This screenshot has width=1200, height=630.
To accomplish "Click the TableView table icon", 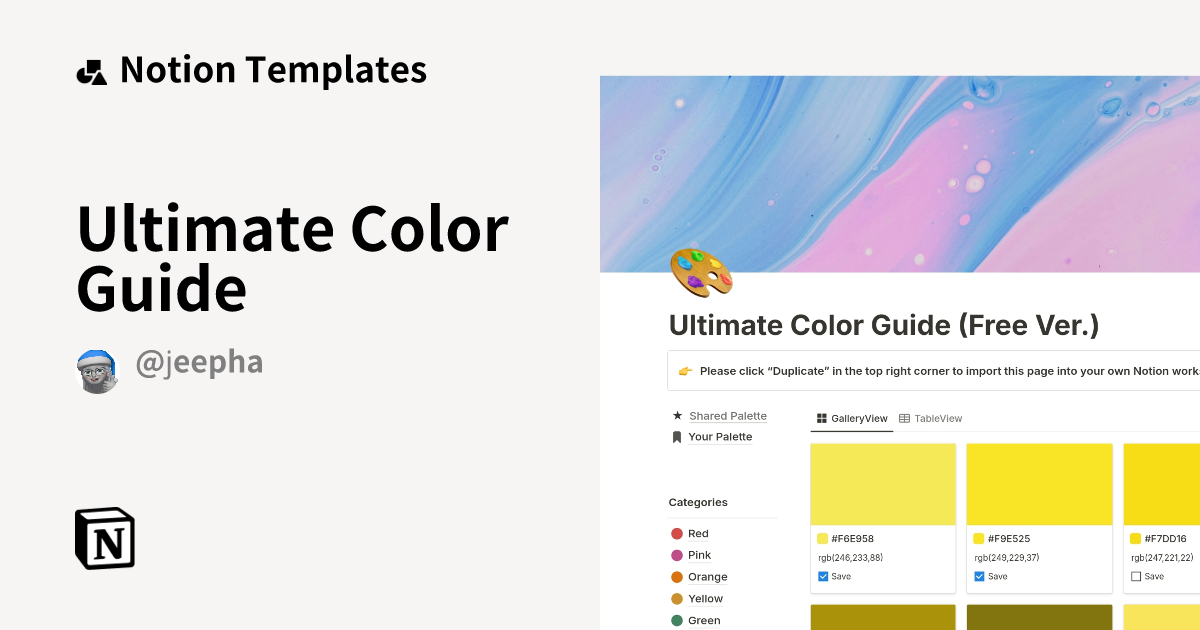I will coord(905,418).
